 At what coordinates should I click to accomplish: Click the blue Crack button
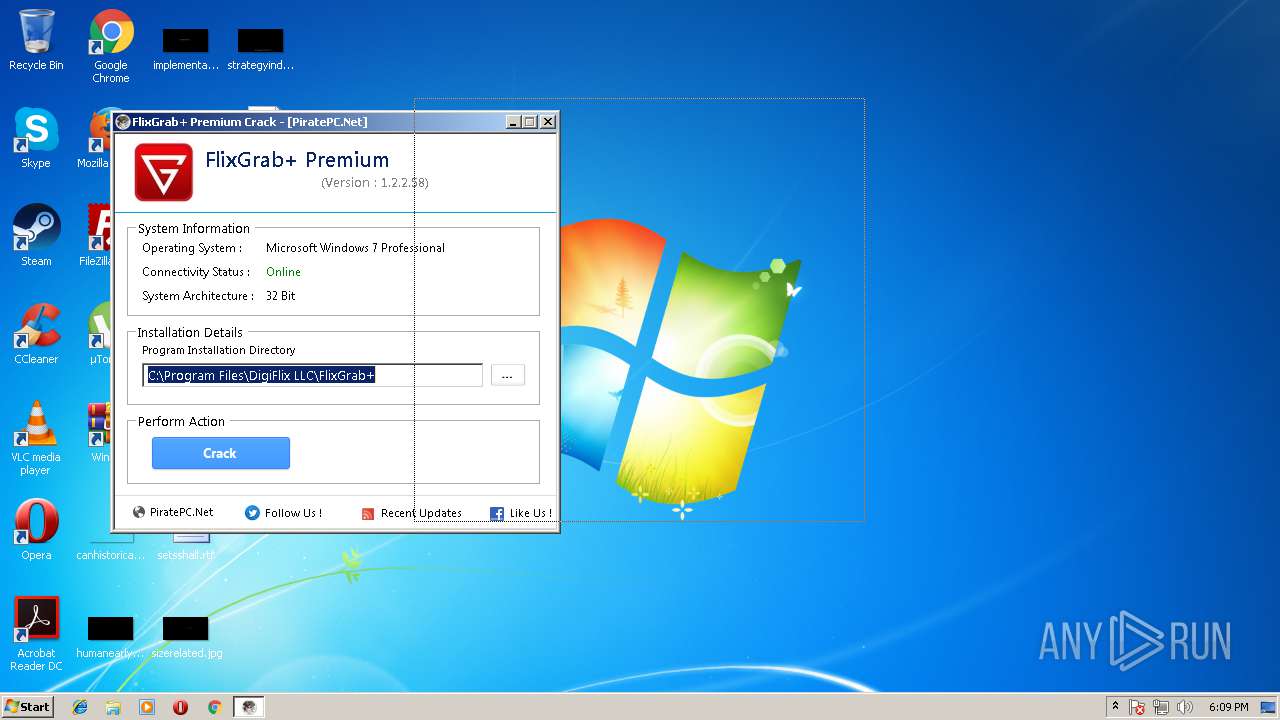coord(221,453)
